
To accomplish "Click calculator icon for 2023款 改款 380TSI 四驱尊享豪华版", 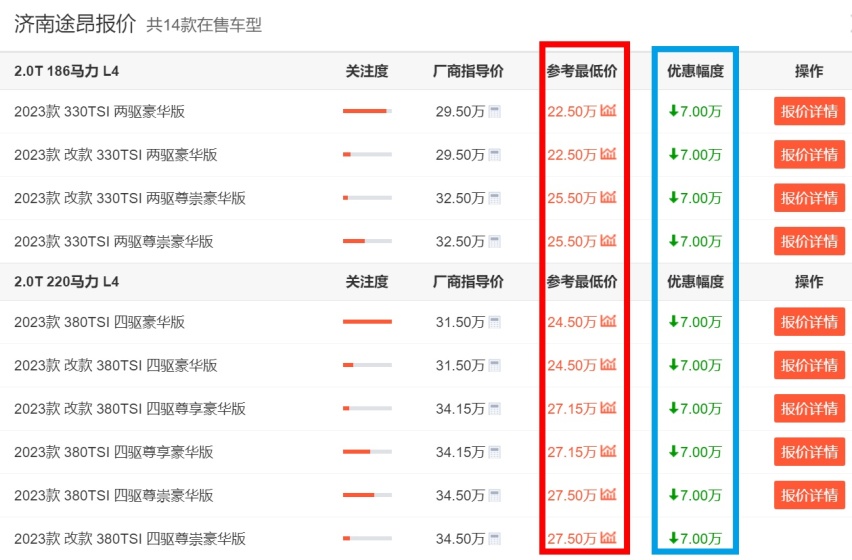I will tap(494, 408).
